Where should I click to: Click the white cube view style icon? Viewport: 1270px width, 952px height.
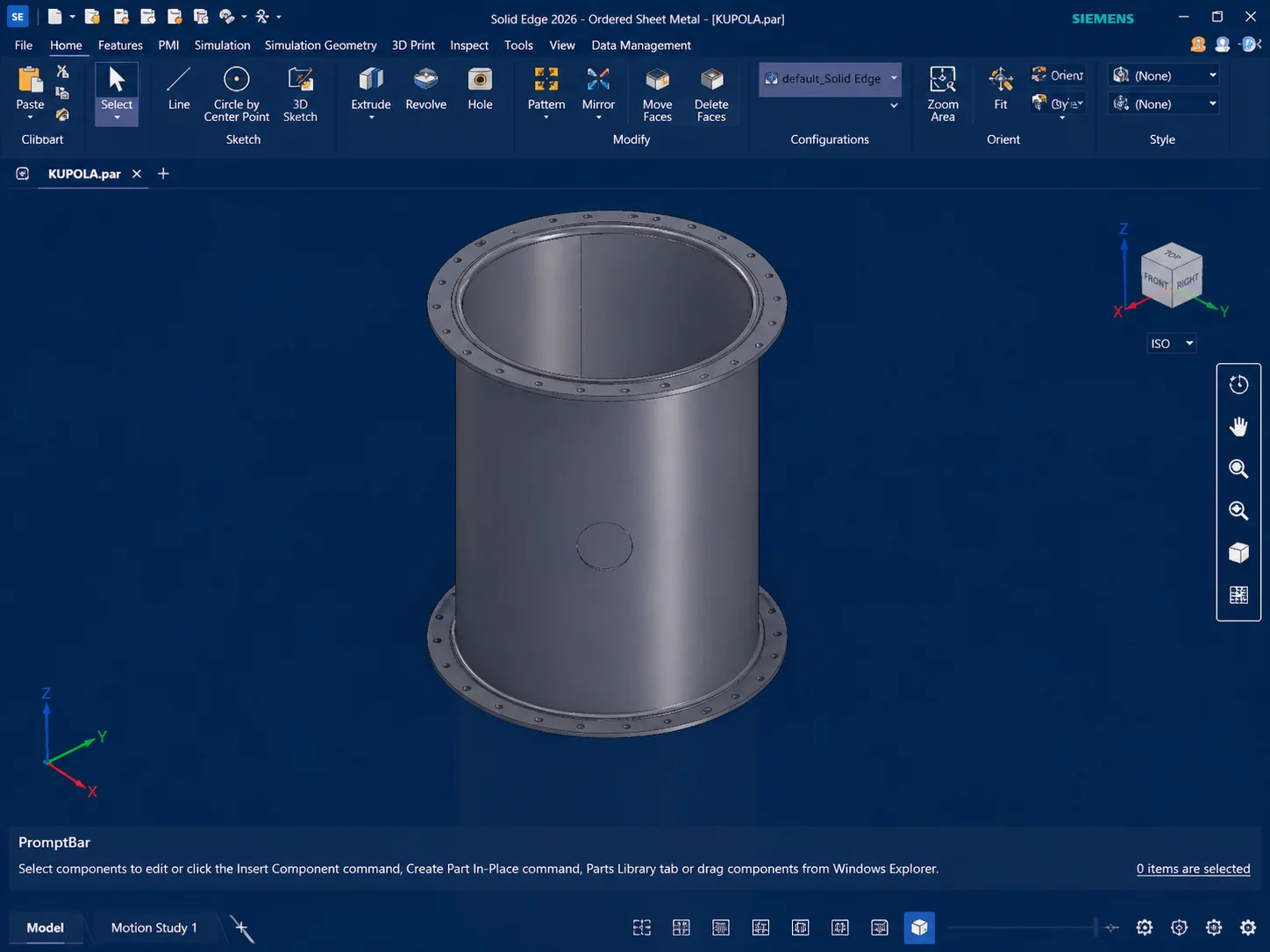[1238, 552]
